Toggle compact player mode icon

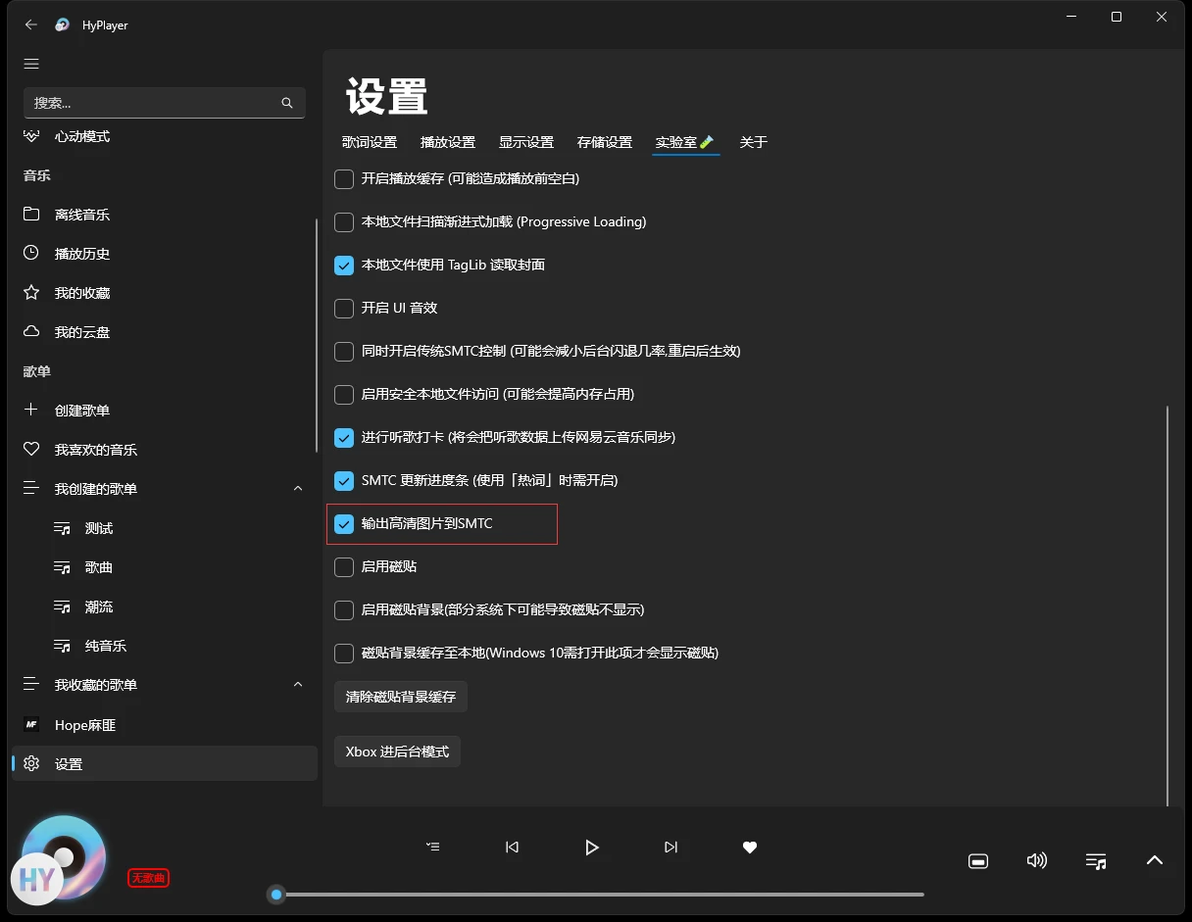click(x=978, y=861)
